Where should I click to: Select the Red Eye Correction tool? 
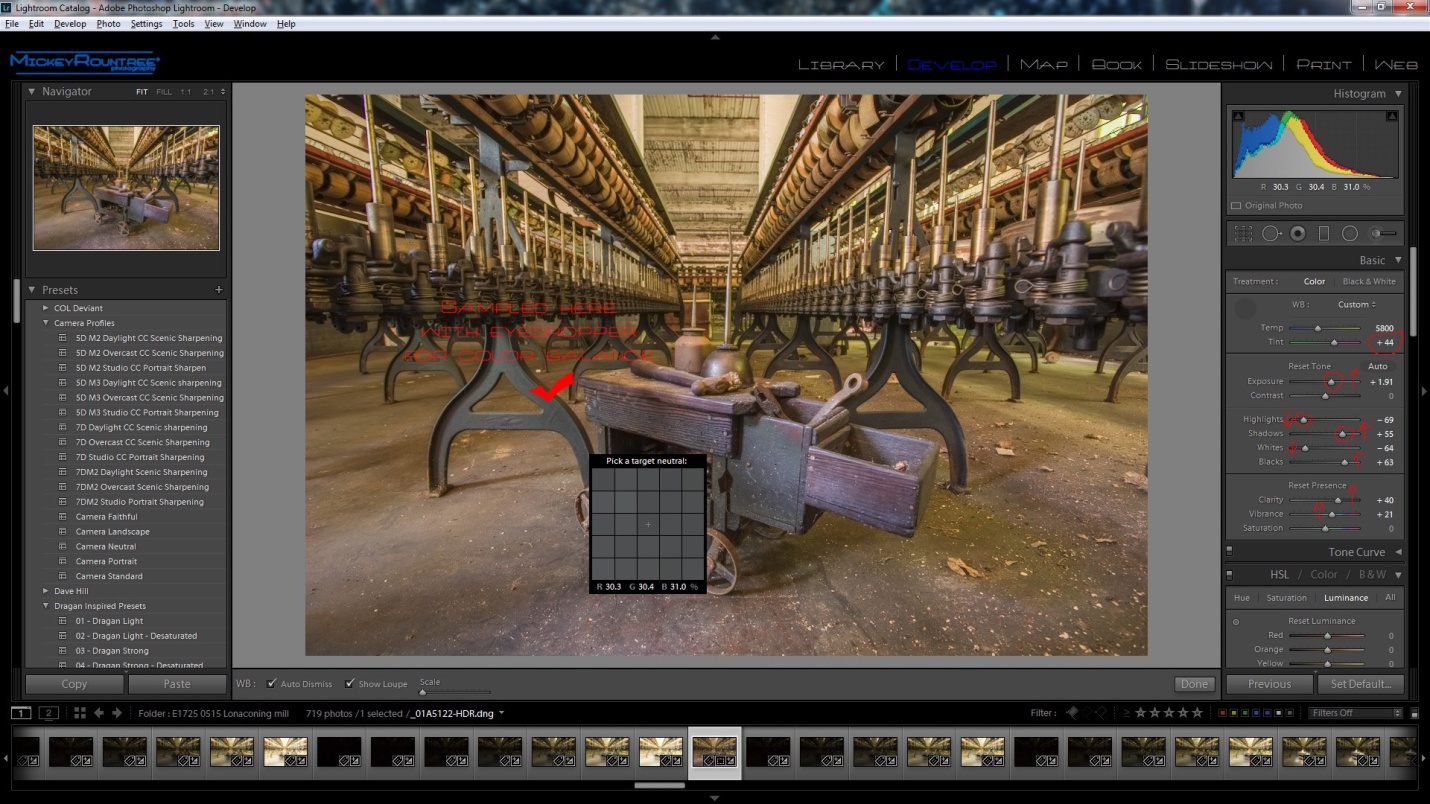pos(1298,233)
